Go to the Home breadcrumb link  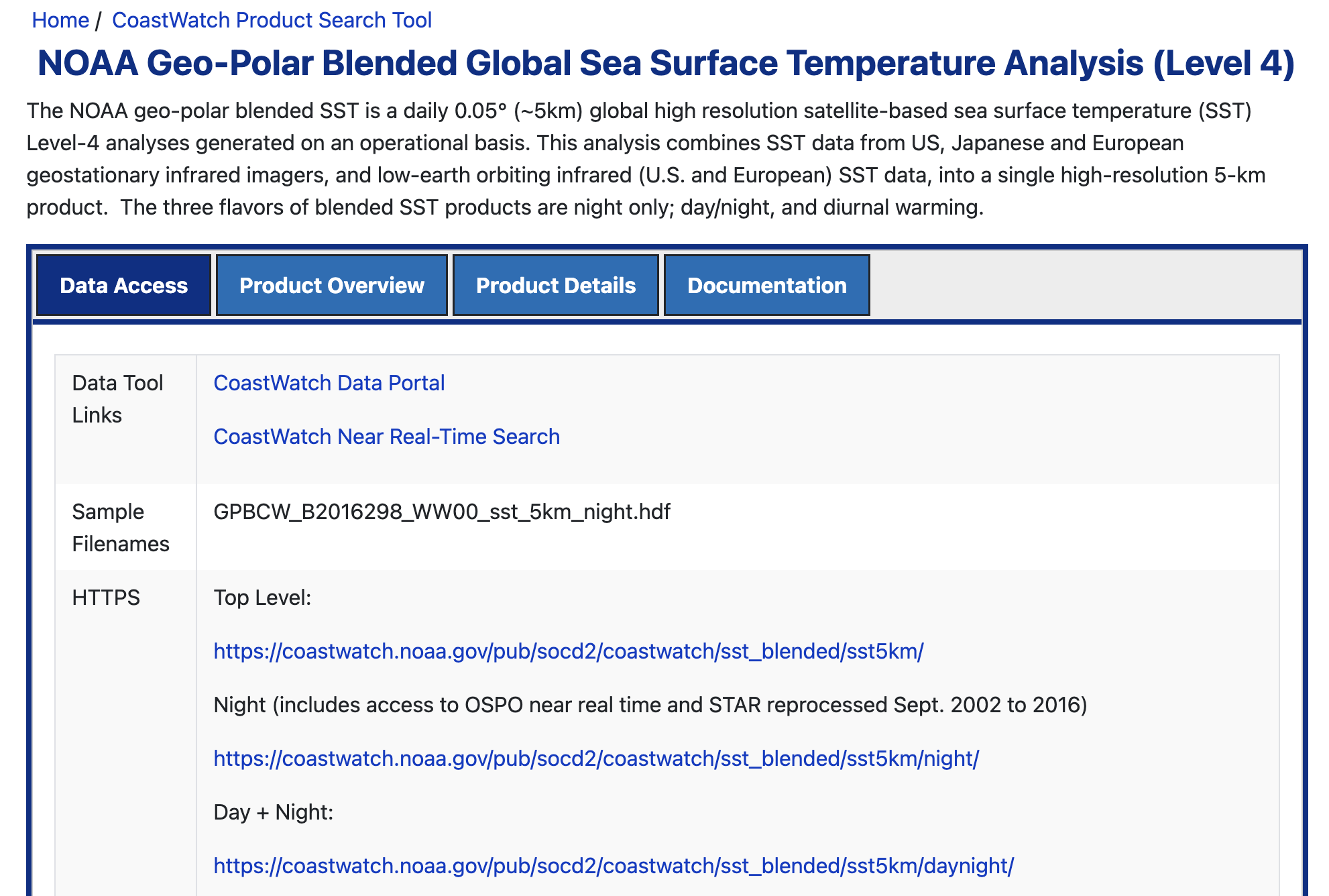pyautogui.click(x=60, y=20)
